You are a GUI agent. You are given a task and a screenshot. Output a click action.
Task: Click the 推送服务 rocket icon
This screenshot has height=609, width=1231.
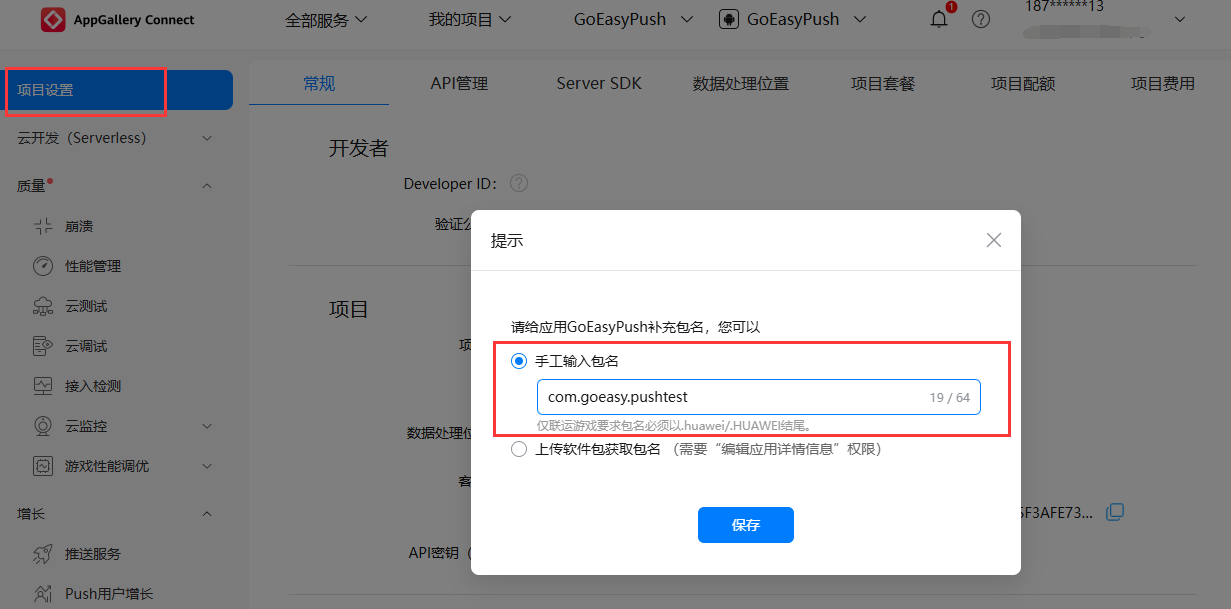tap(43, 554)
